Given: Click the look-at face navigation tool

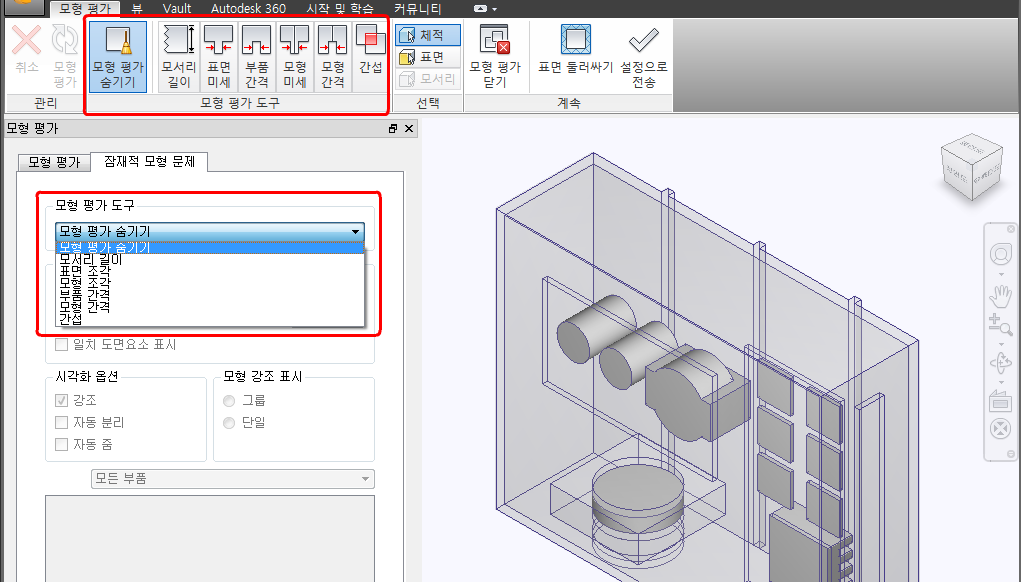Looking at the screenshot, I should tap(1000, 401).
